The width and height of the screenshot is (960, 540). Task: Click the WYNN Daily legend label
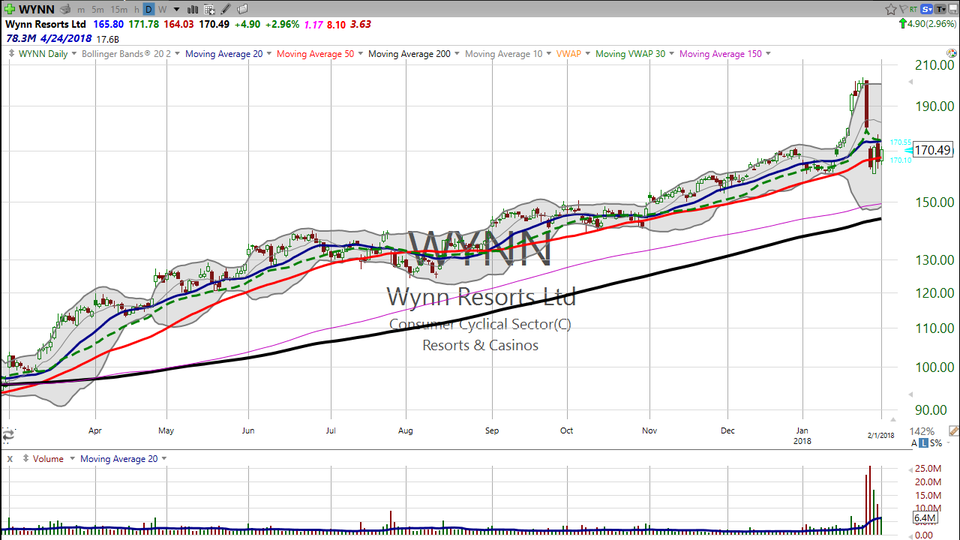[x=43, y=54]
